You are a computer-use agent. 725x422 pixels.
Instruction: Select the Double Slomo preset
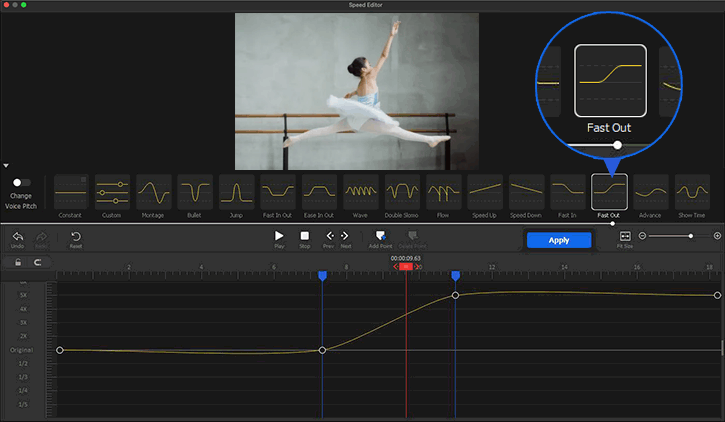tap(402, 191)
